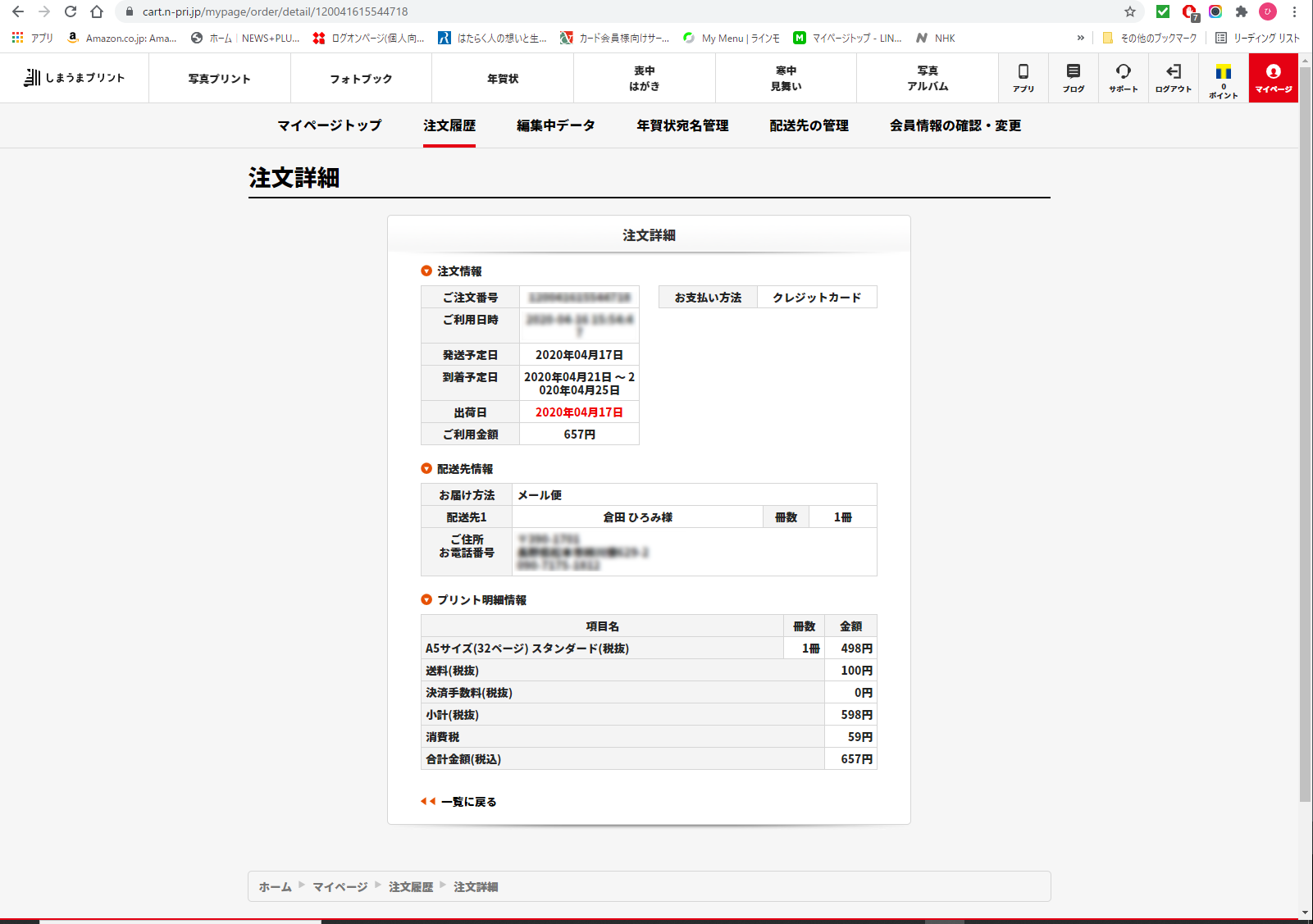The width and height of the screenshot is (1313, 924).
Task: Click the 送料(税抜) row label
Action: point(452,671)
